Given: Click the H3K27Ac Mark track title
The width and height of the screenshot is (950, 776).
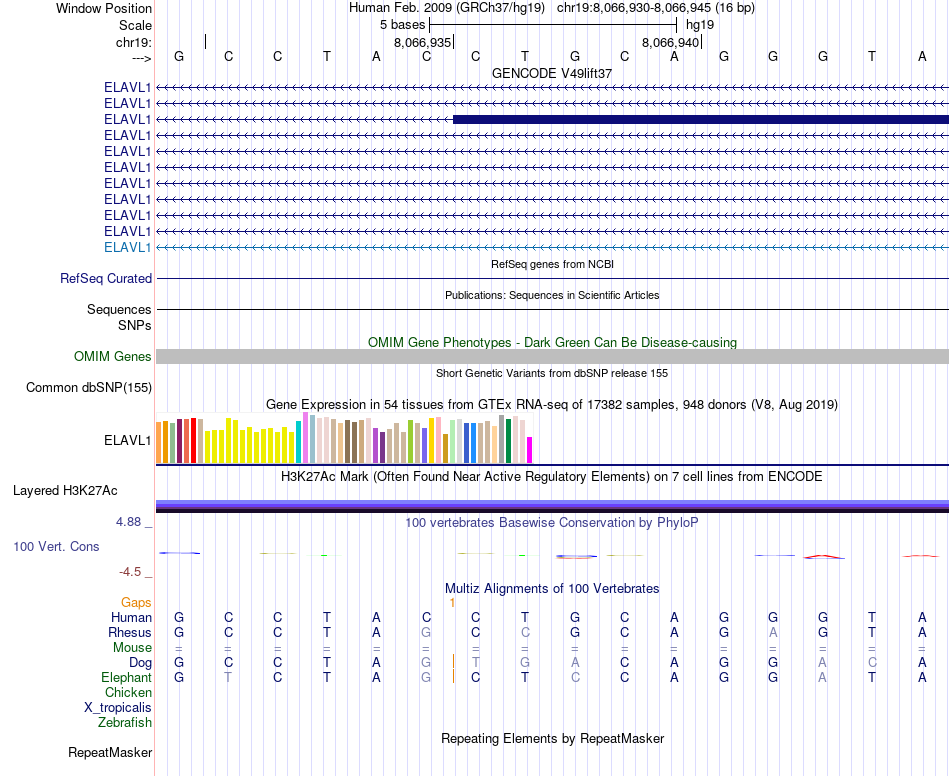Looking at the screenshot, I should coord(552,477).
